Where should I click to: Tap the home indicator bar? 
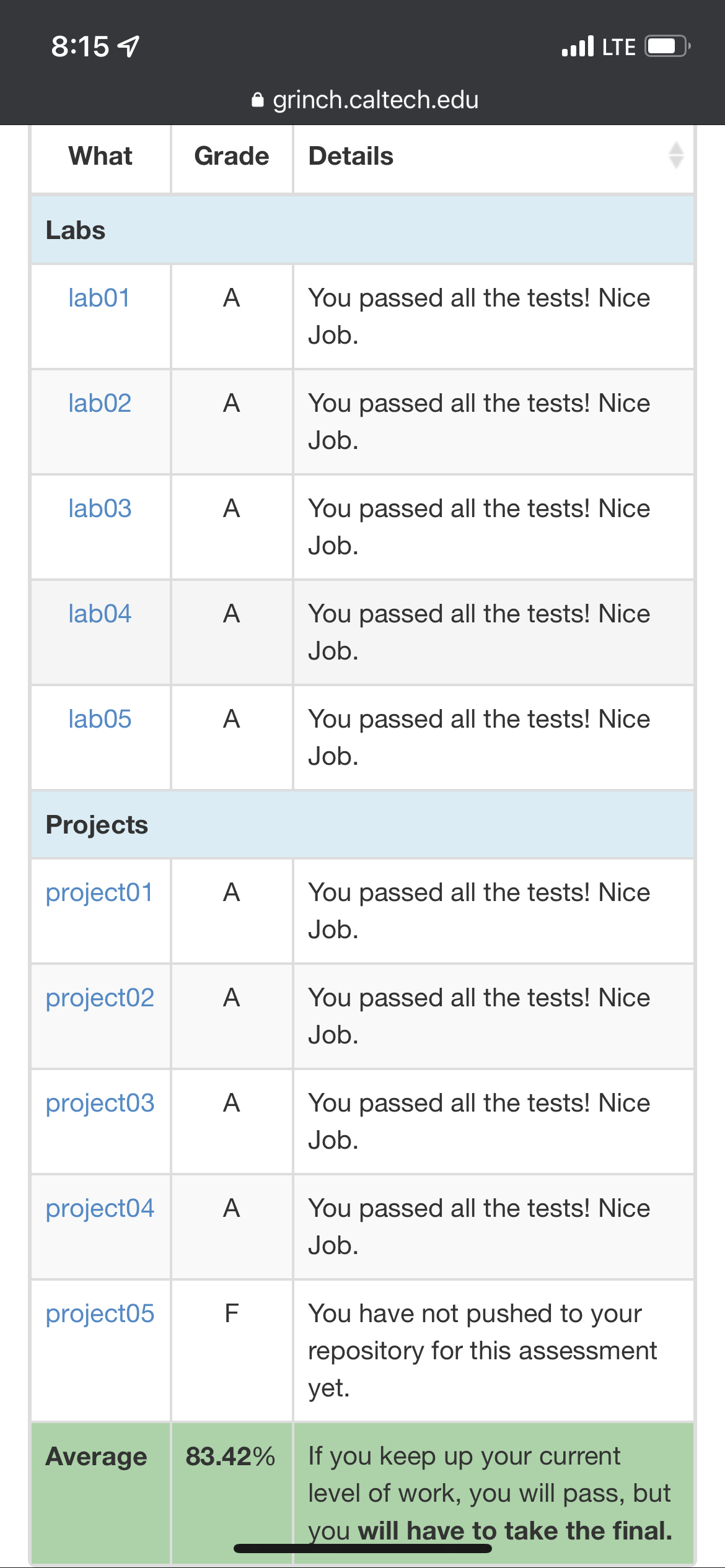[x=362, y=1548]
